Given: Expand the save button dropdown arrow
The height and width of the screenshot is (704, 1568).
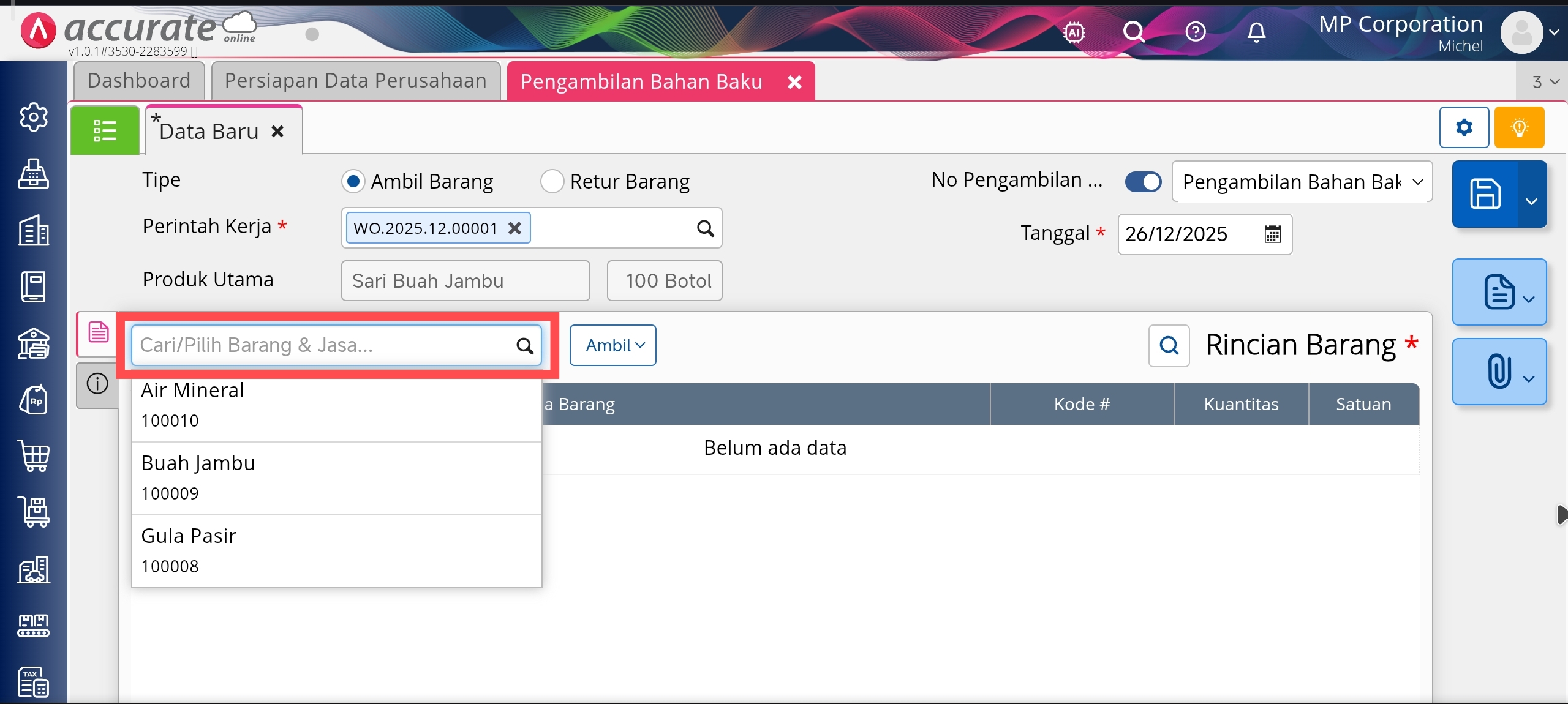Looking at the screenshot, I should pos(1531,201).
